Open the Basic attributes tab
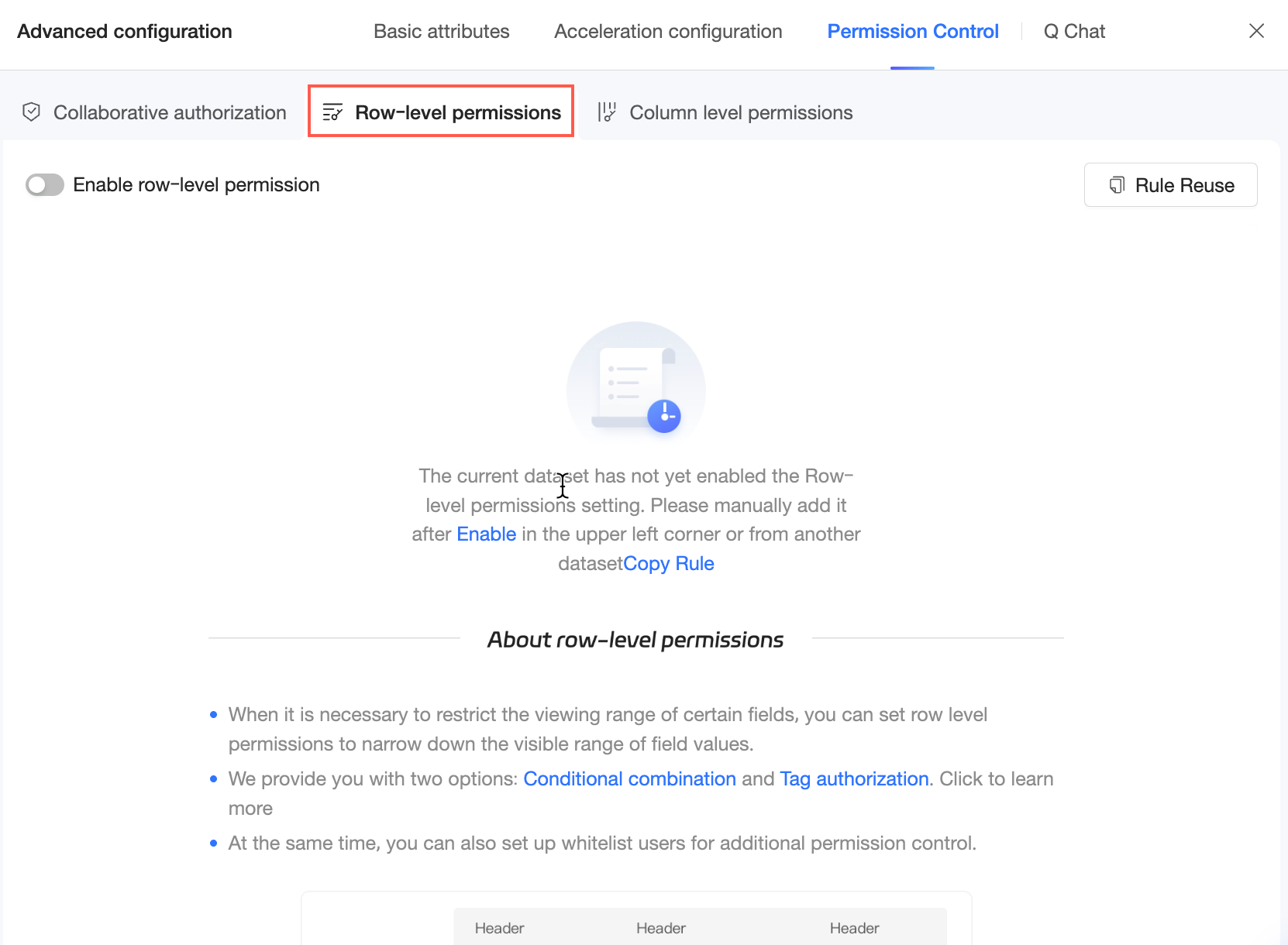 [442, 32]
